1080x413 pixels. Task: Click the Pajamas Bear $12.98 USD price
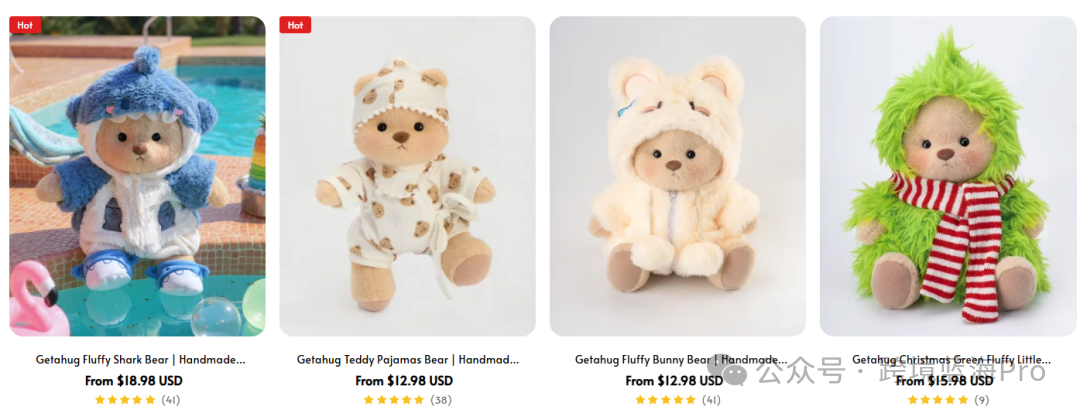tap(404, 381)
